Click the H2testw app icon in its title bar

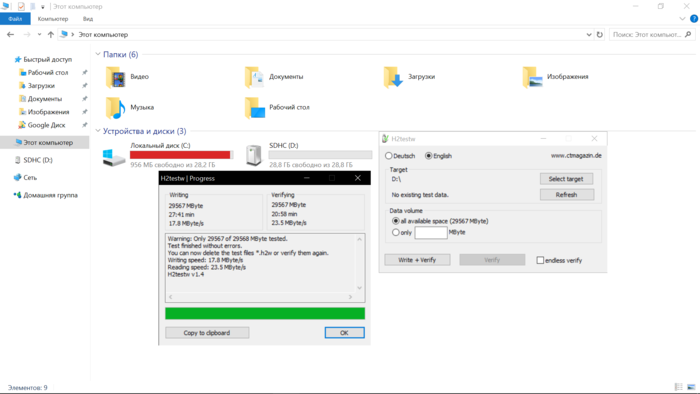point(385,139)
